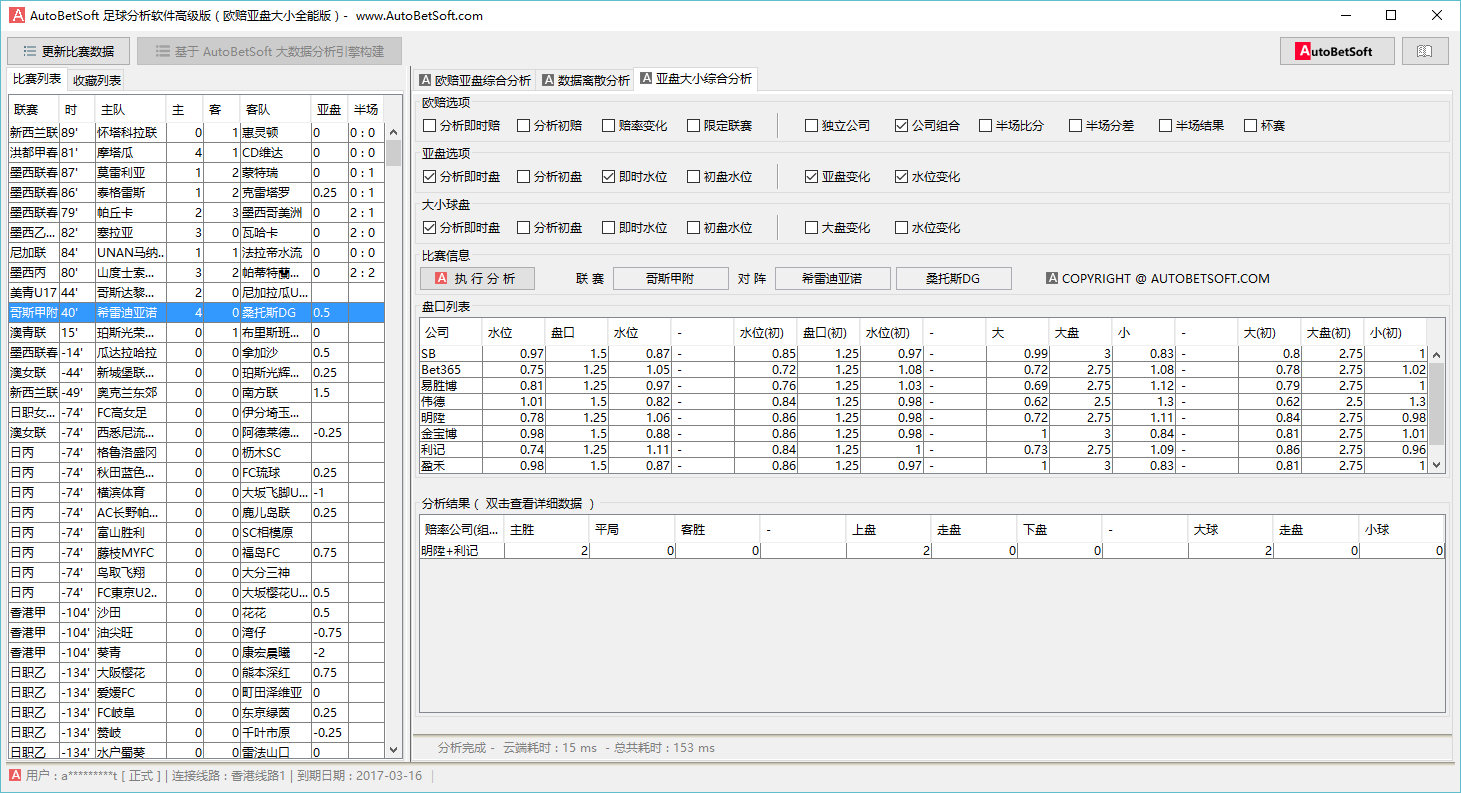Select the match row 油尖旺
Screen dimensions: 1461x793
coord(196,632)
